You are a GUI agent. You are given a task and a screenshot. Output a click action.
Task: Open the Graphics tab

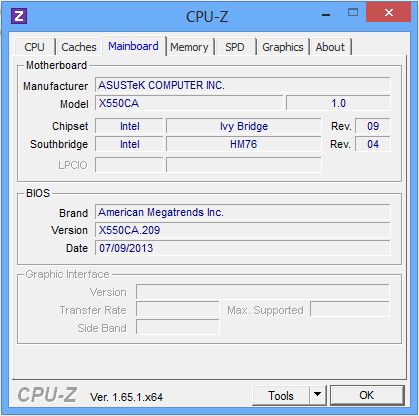pyautogui.click(x=283, y=47)
